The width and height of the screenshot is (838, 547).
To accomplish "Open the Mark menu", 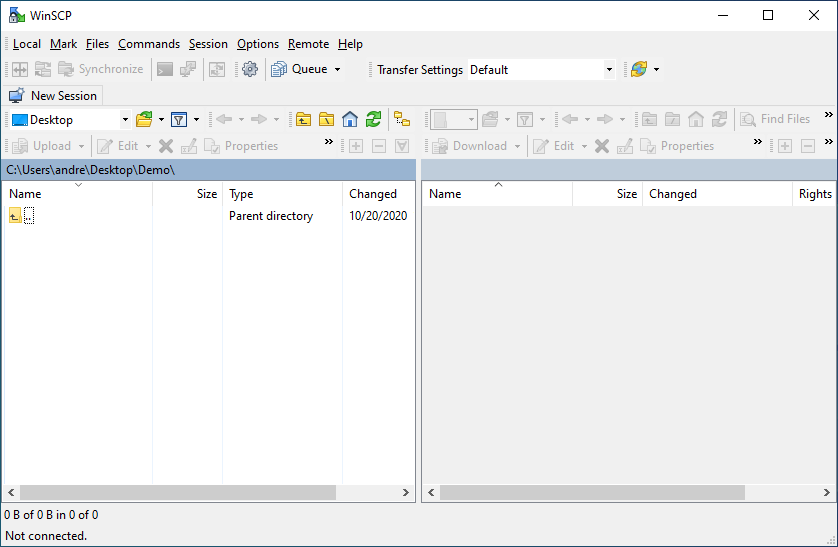I will tap(63, 44).
